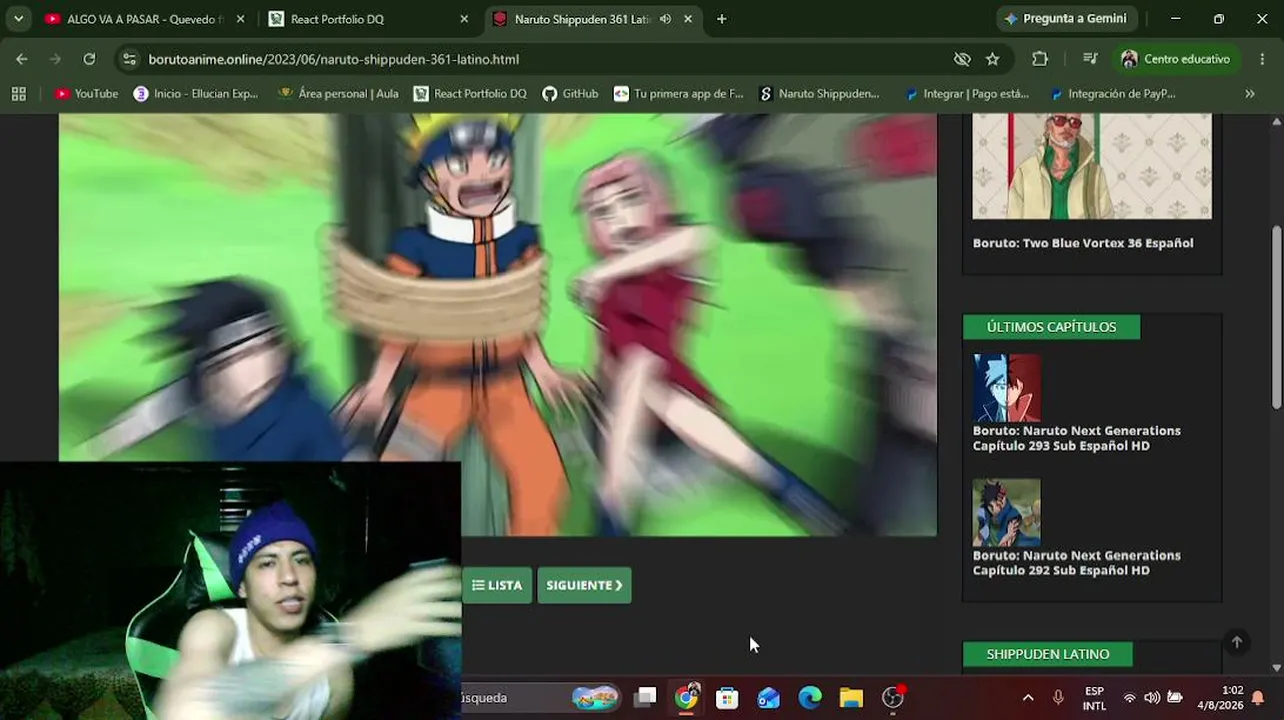Open the React Portfolio DQ bookmark
This screenshot has height=720, width=1284.
coord(470,93)
